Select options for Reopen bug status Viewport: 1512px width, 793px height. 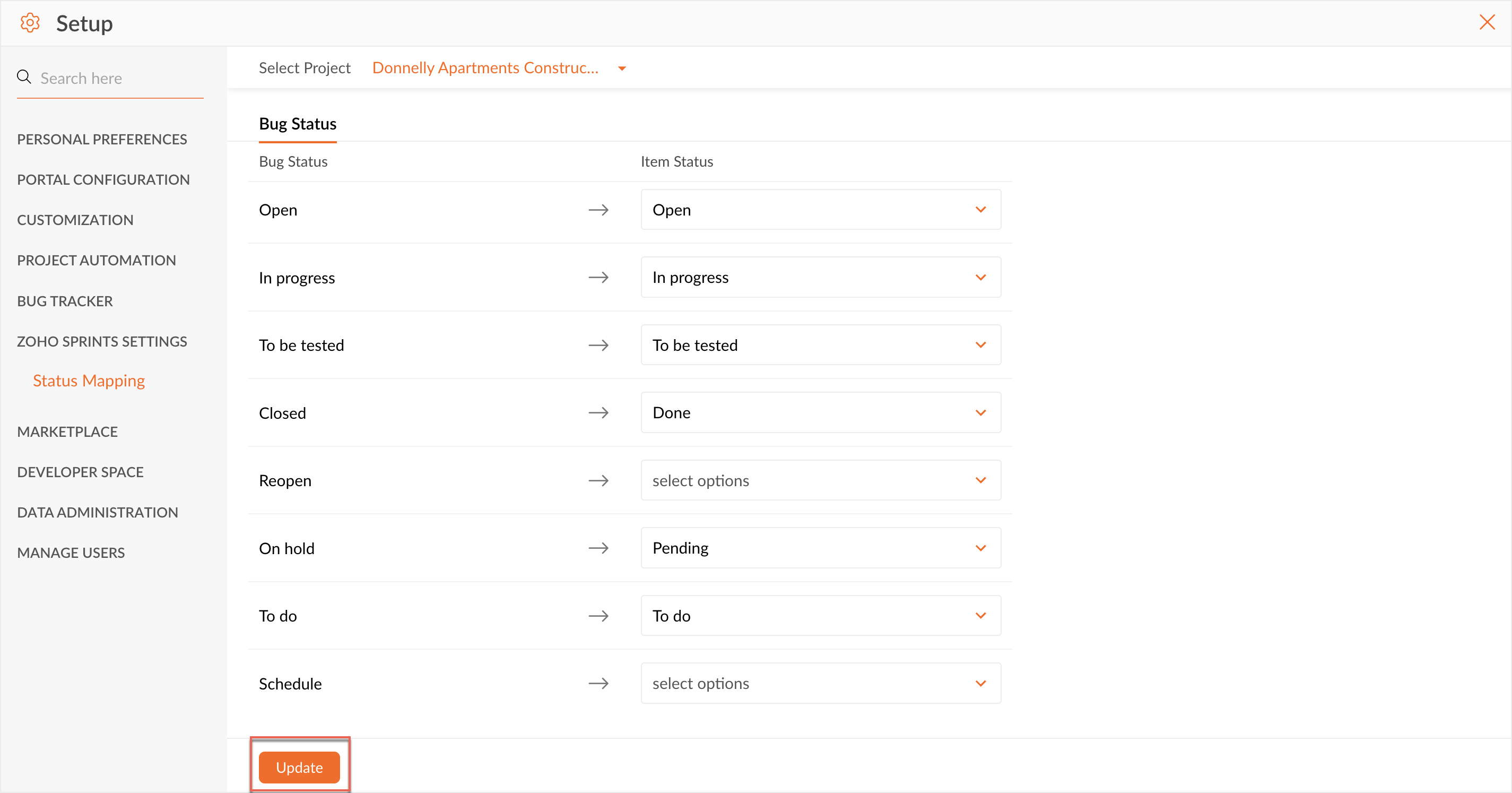tap(820, 480)
